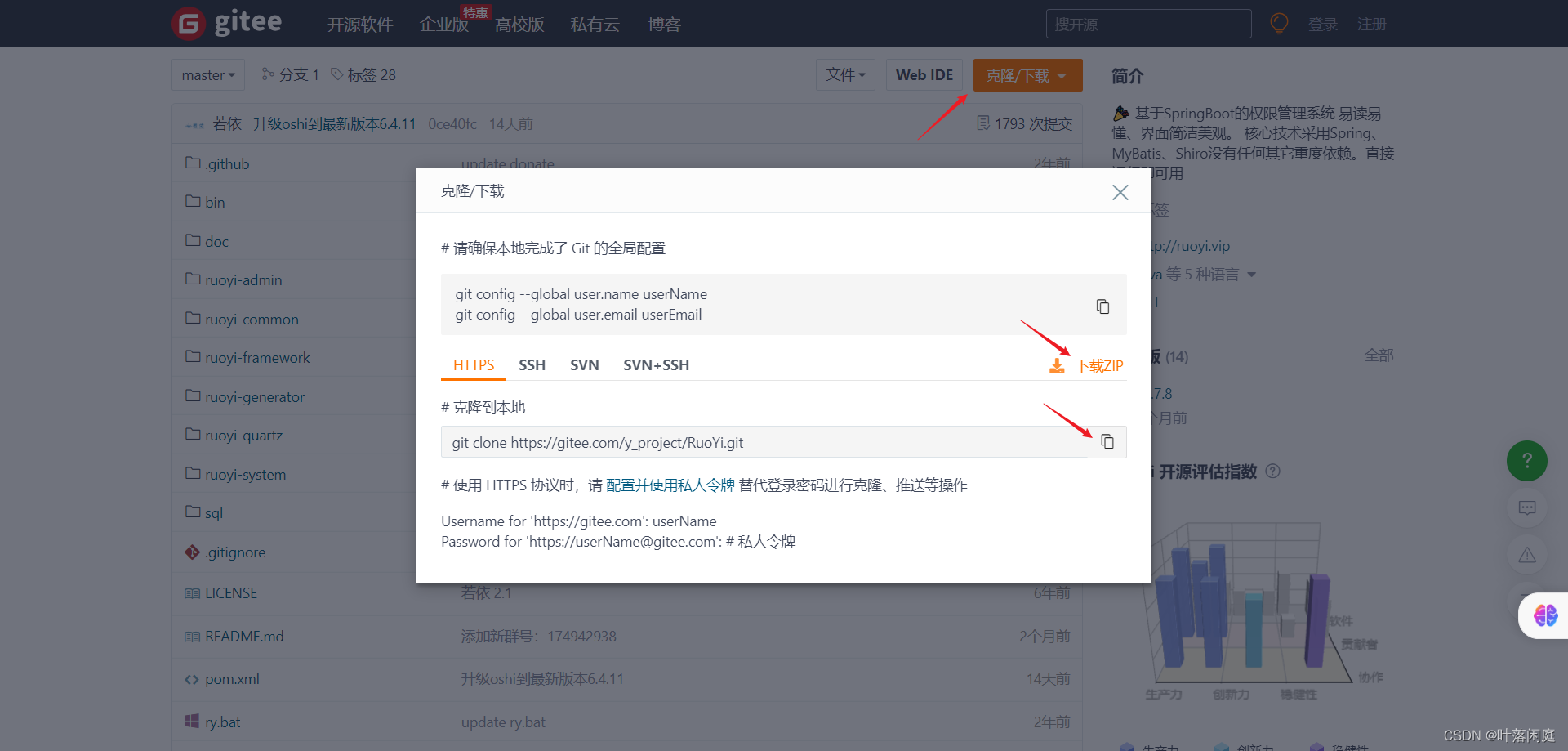This screenshot has height=751, width=1568.
Task: Open the ruoyi-quartz folder
Action: point(243,436)
